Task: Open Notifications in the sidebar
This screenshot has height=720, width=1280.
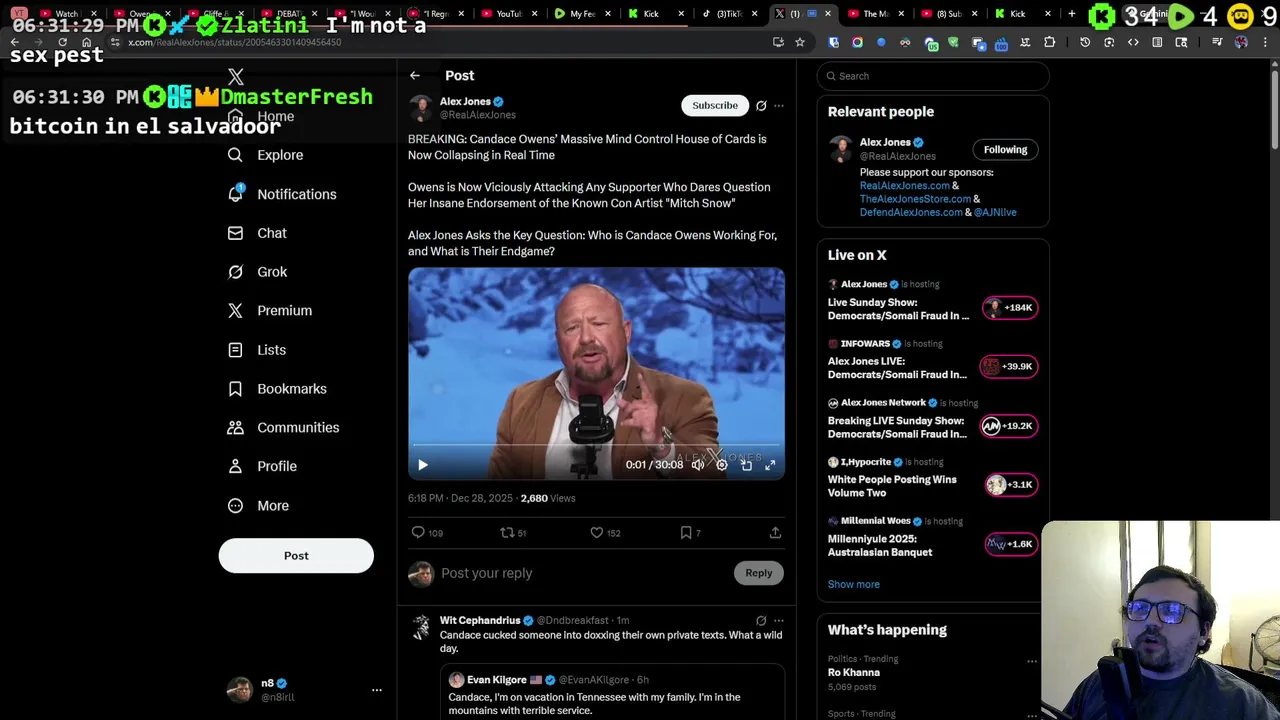Action: [x=283, y=194]
